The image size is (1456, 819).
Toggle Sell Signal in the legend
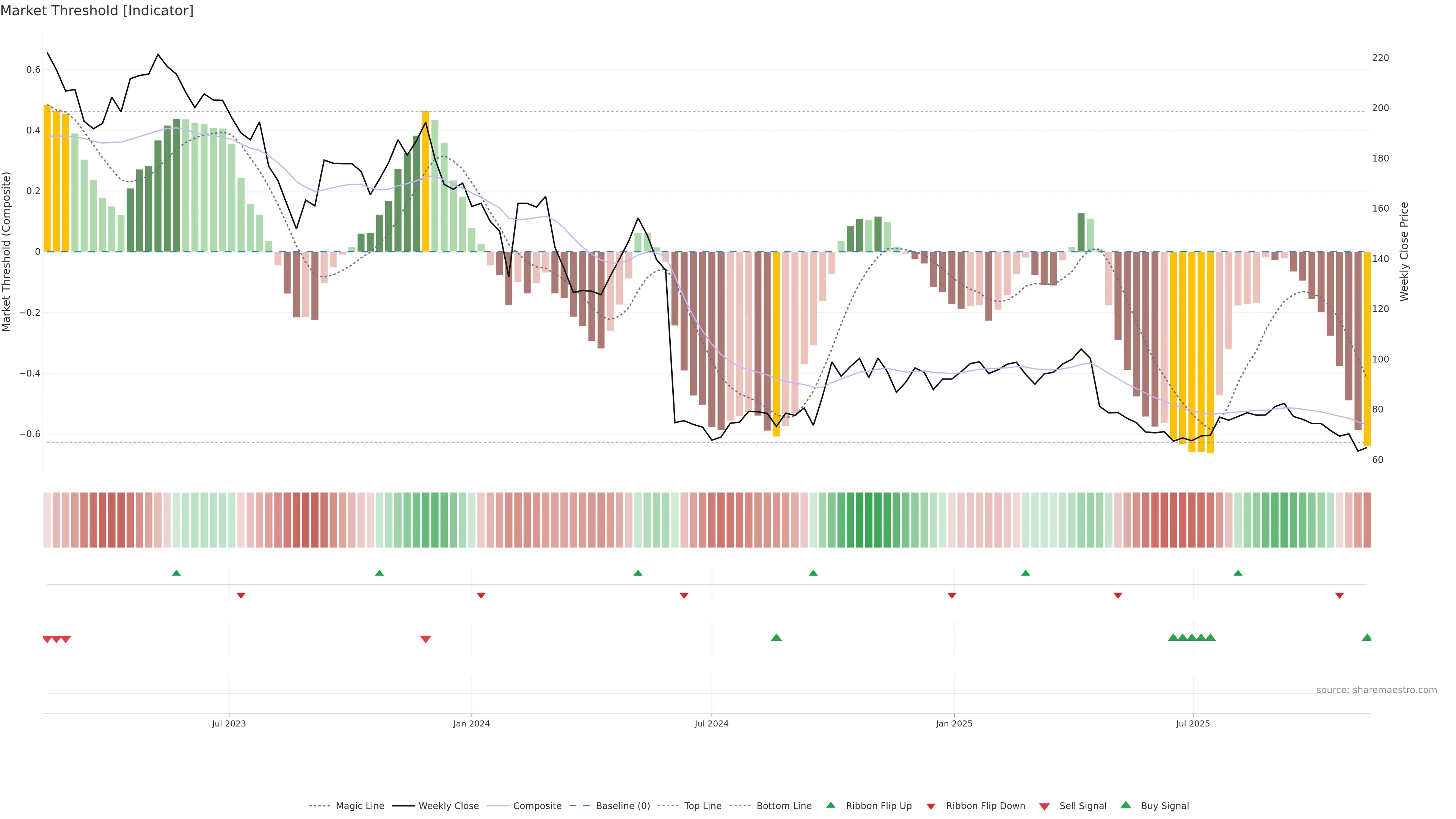tap(1083, 806)
